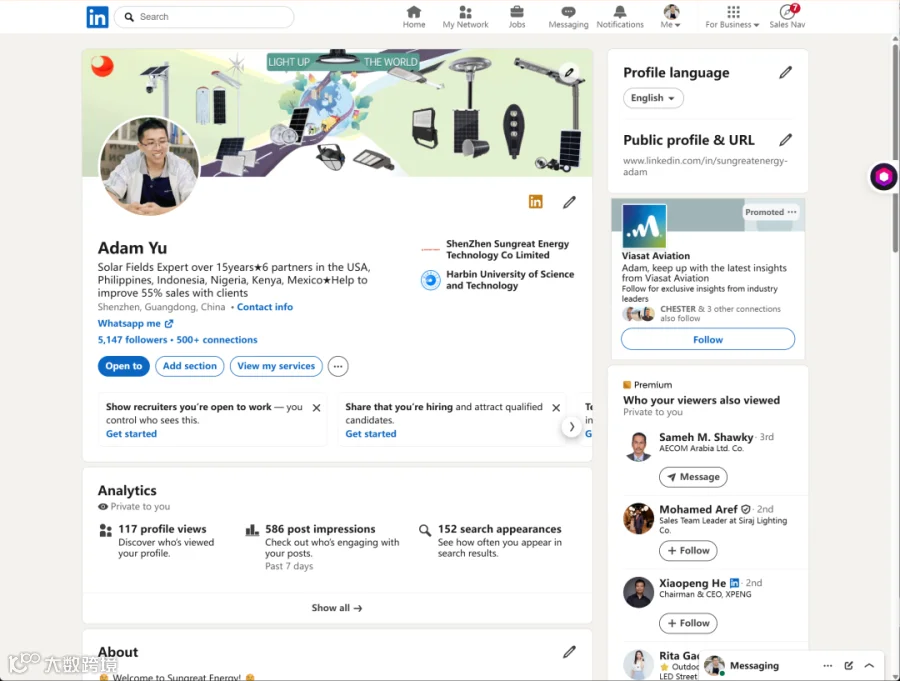Viewport: 900px width, 681px height.
Task: Open the More actions ellipsis button
Action: pyautogui.click(x=338, y=366)
